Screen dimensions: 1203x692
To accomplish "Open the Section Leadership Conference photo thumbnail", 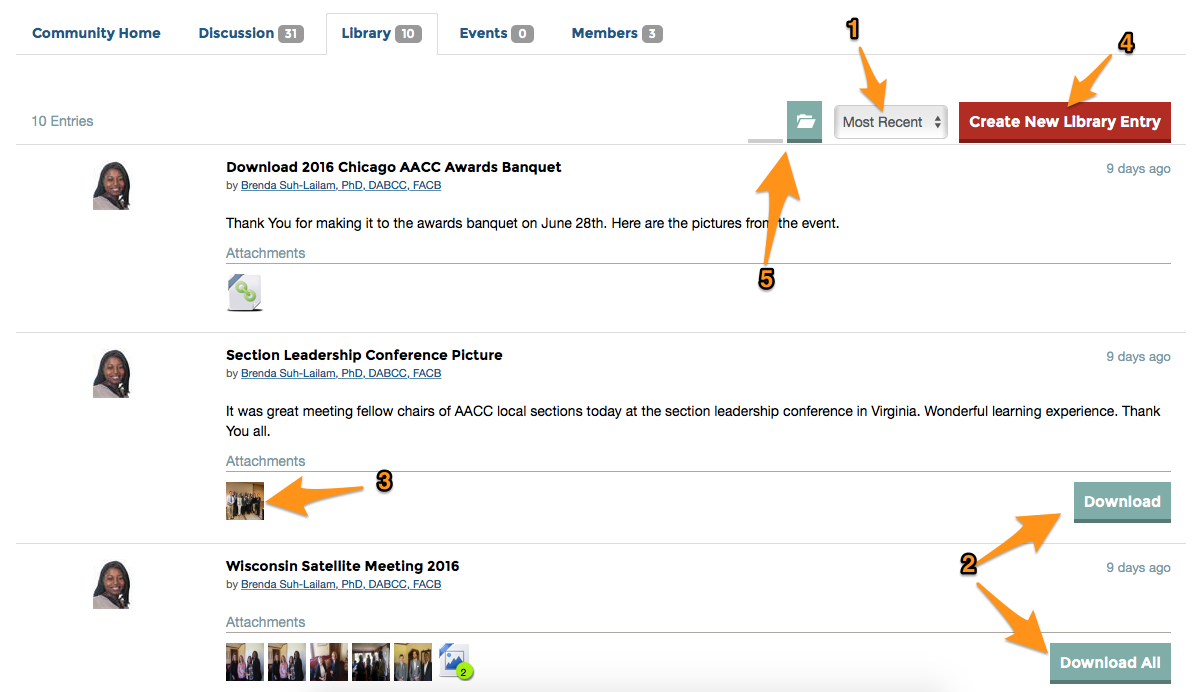I will click(245, 501).
